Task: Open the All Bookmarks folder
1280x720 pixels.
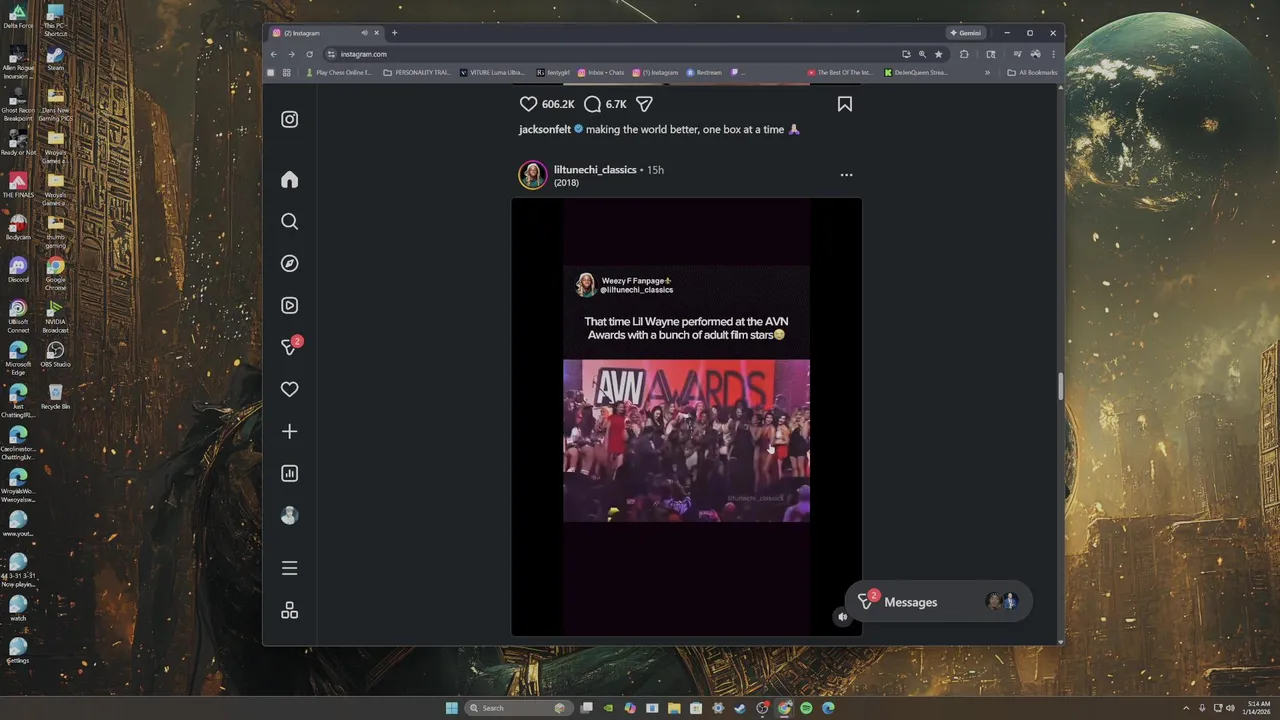Action: tap(1033, 73)
